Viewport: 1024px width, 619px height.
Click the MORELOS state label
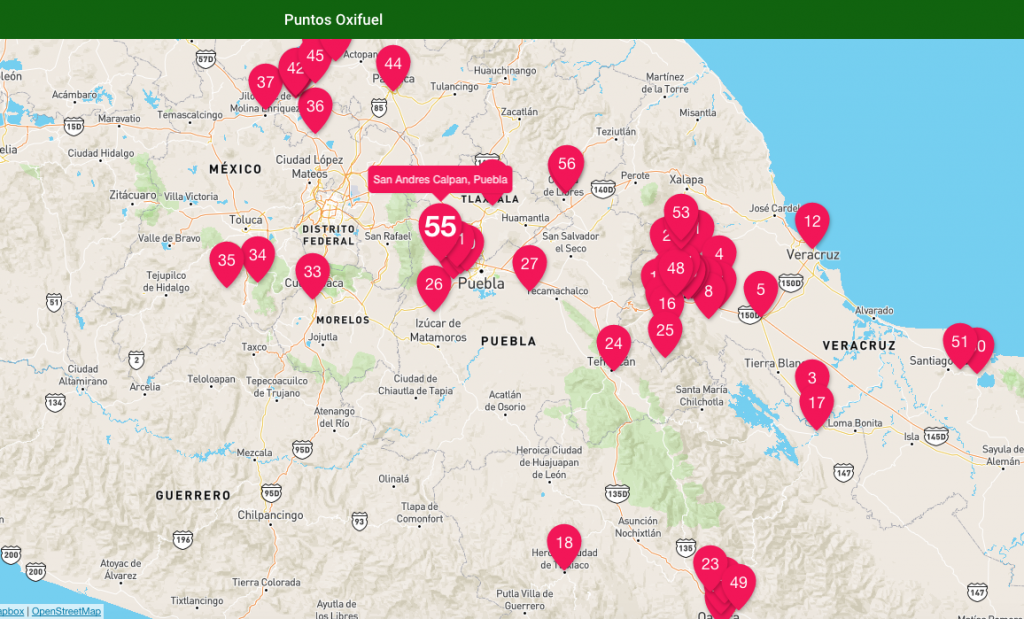[x=343, y=320]
